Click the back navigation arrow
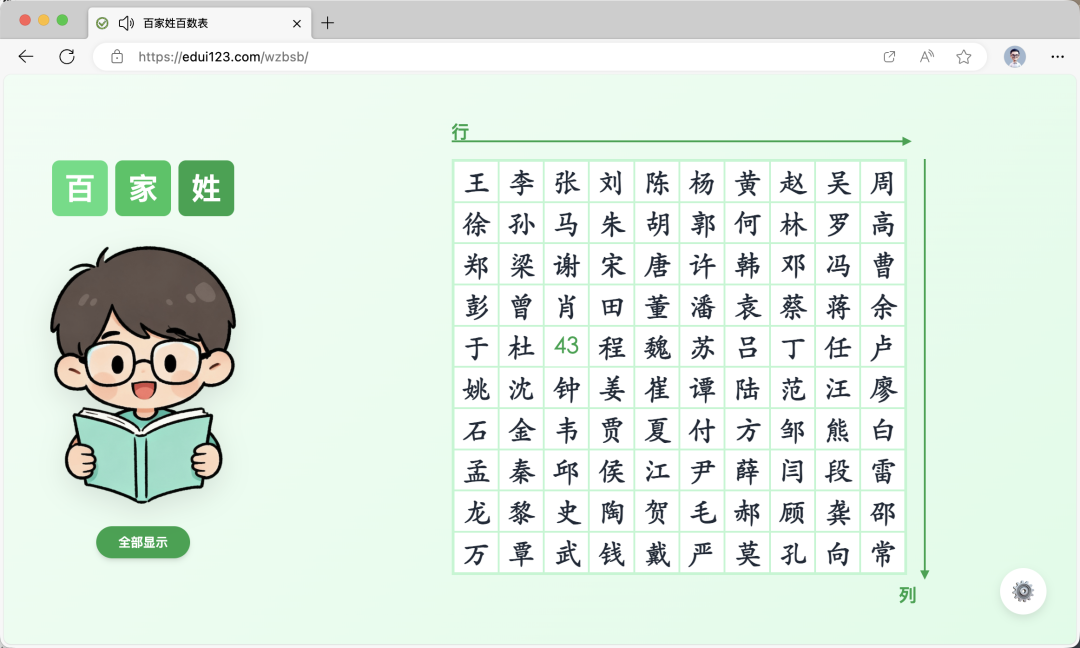Image resolution: width=1080 pixels, height=648 pixels. coord(26,57)
